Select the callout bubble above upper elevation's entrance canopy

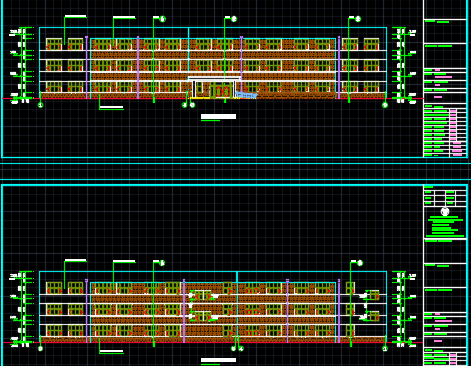(x=234, y=19)
